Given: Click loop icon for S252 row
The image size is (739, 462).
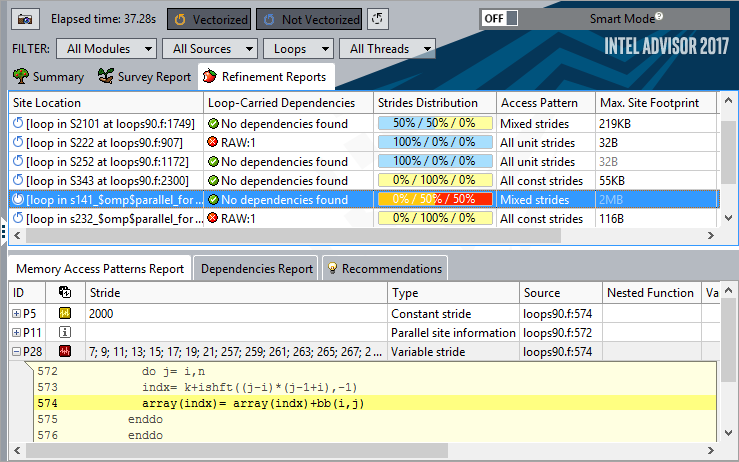Looking at the screenshot, I should click(x=18, y=161).
